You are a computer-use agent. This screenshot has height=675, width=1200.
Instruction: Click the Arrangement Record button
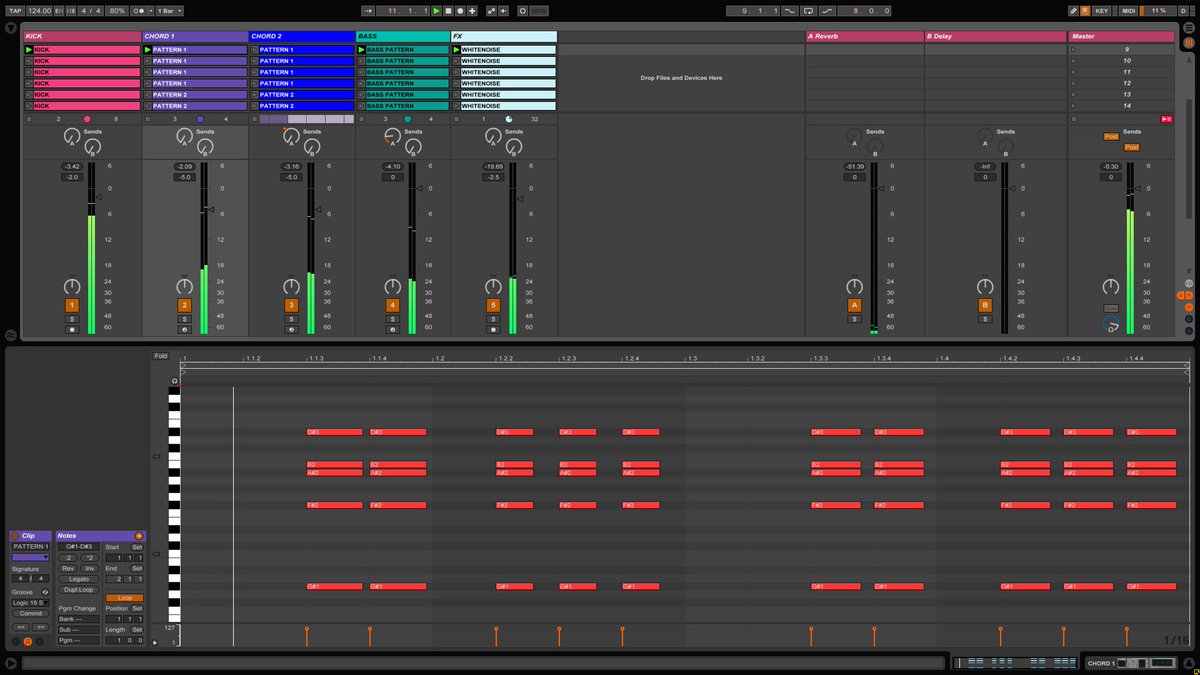tap(460, 10)
